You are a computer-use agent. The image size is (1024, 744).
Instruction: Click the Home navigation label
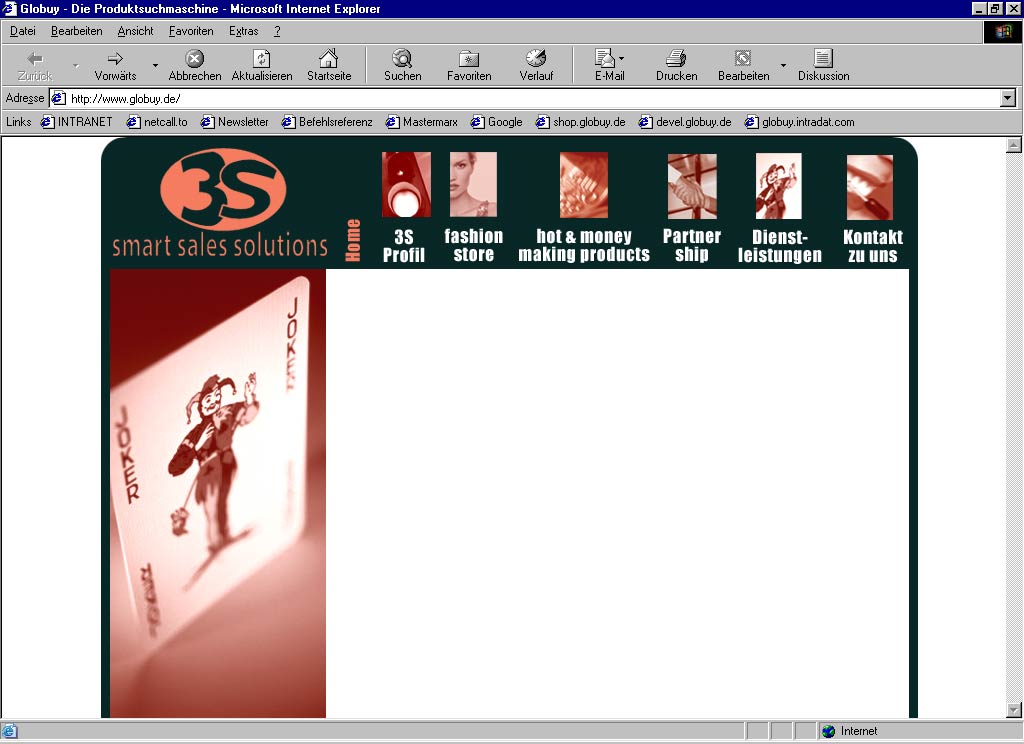tap(353, 240)
